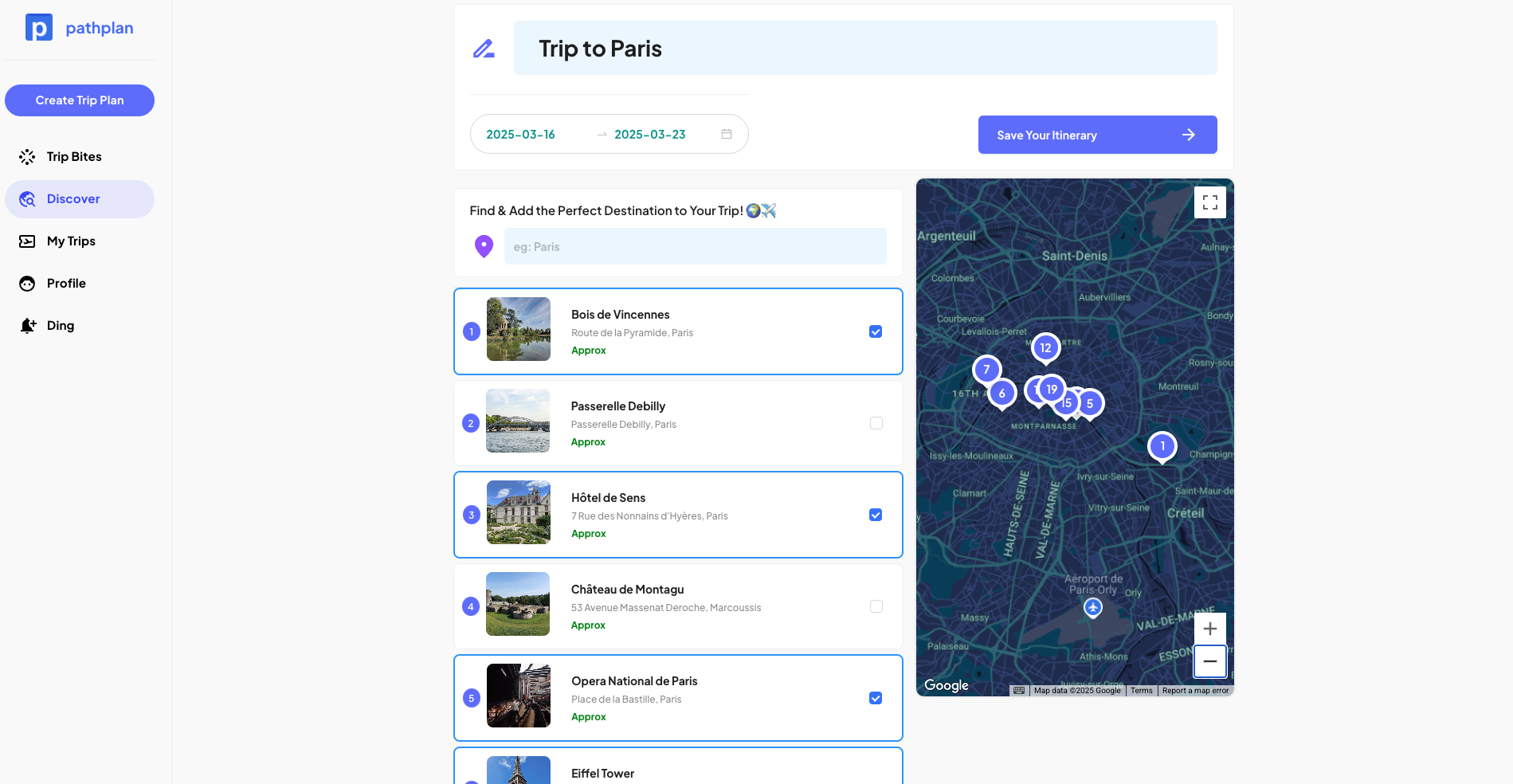The width and height of the screenshot is (1513, 784).
Task: Click the Château de Montagu title
Action: [628, 590]
